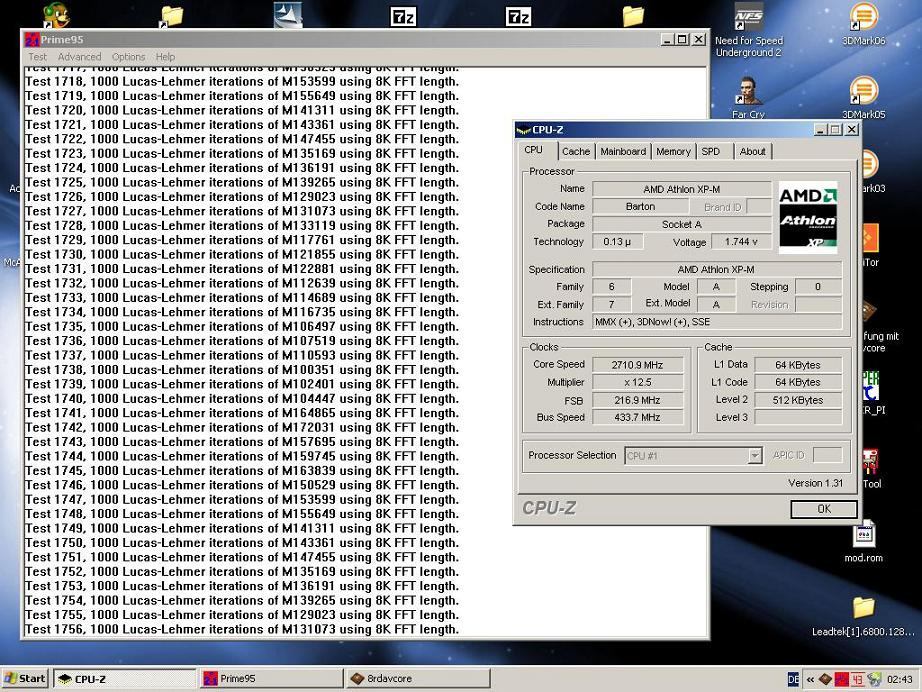Expand hidden tray icons with the chevron
The image size is (922, 692).
click(x=810, y=680)
